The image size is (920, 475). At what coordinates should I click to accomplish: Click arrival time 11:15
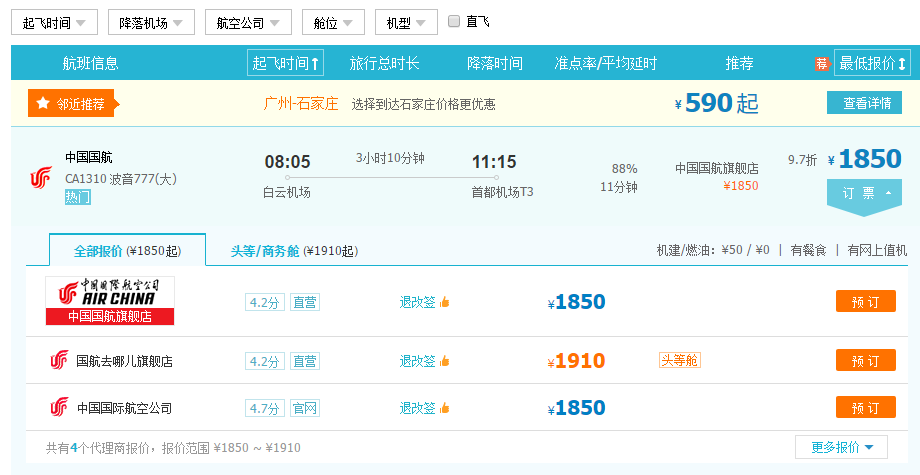coord(494,161)
